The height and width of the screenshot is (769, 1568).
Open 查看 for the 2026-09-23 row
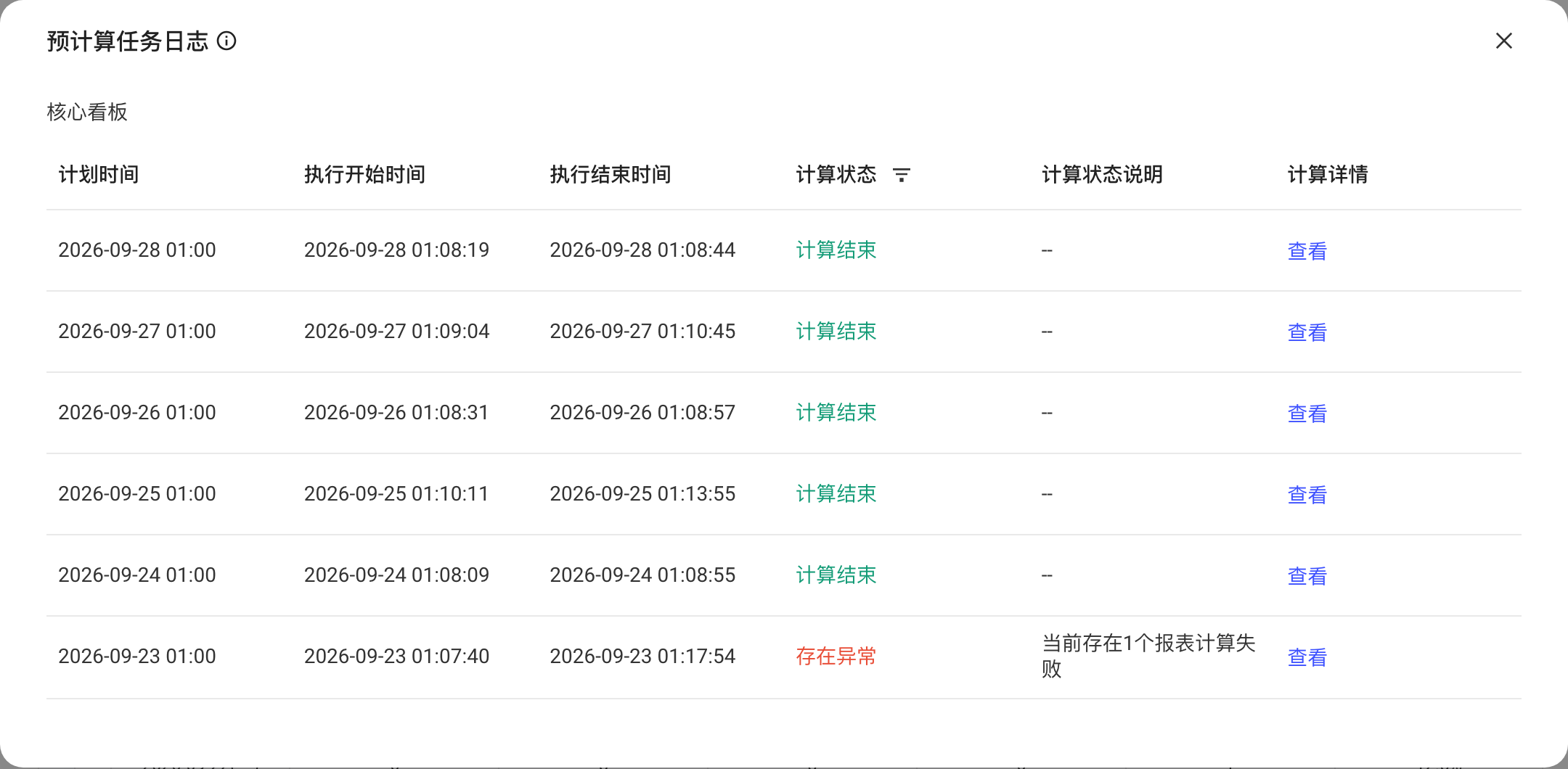(x=1307, y=657)
